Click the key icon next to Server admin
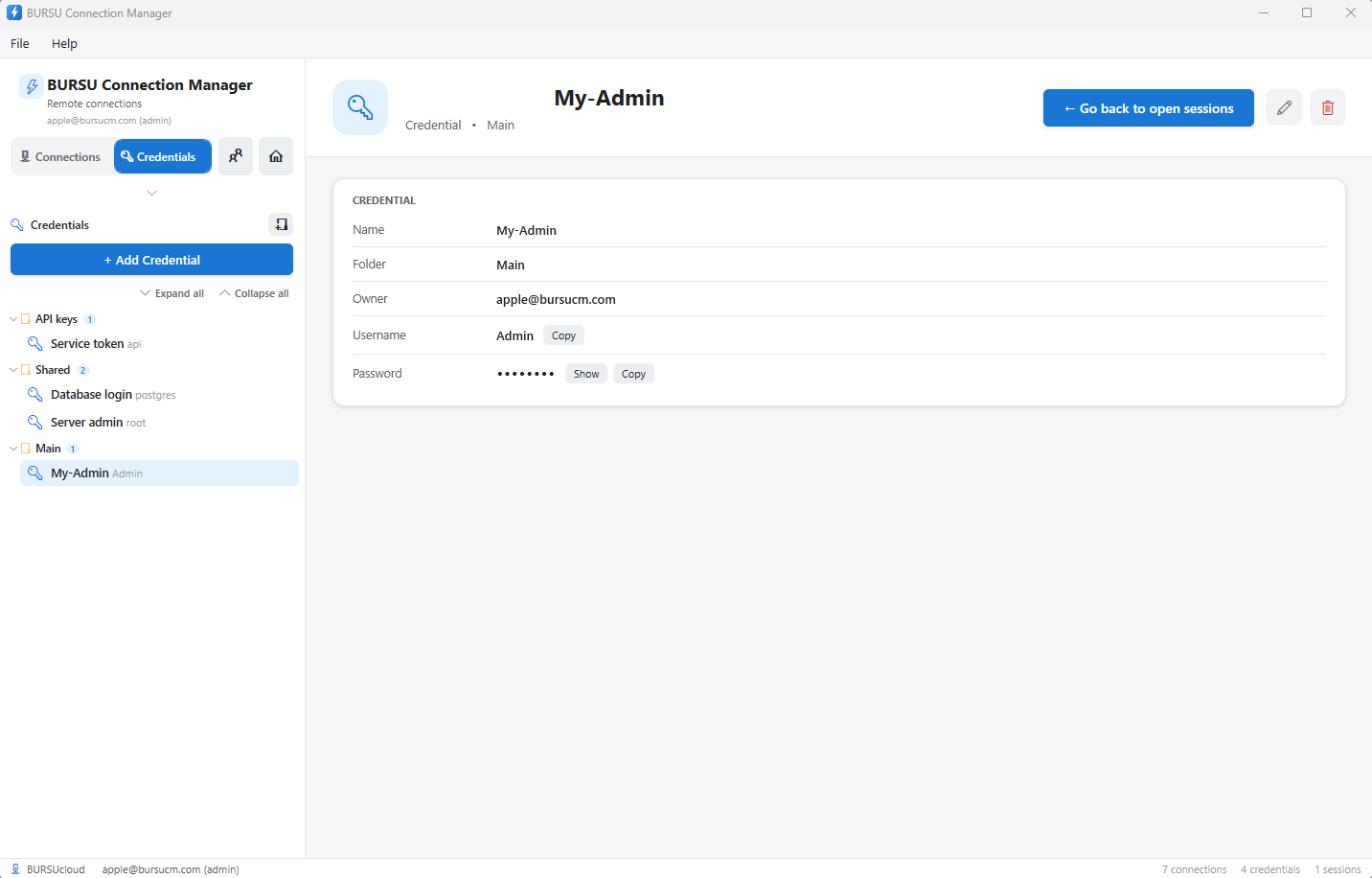The image size is (1372, 878). pos(35,422)
